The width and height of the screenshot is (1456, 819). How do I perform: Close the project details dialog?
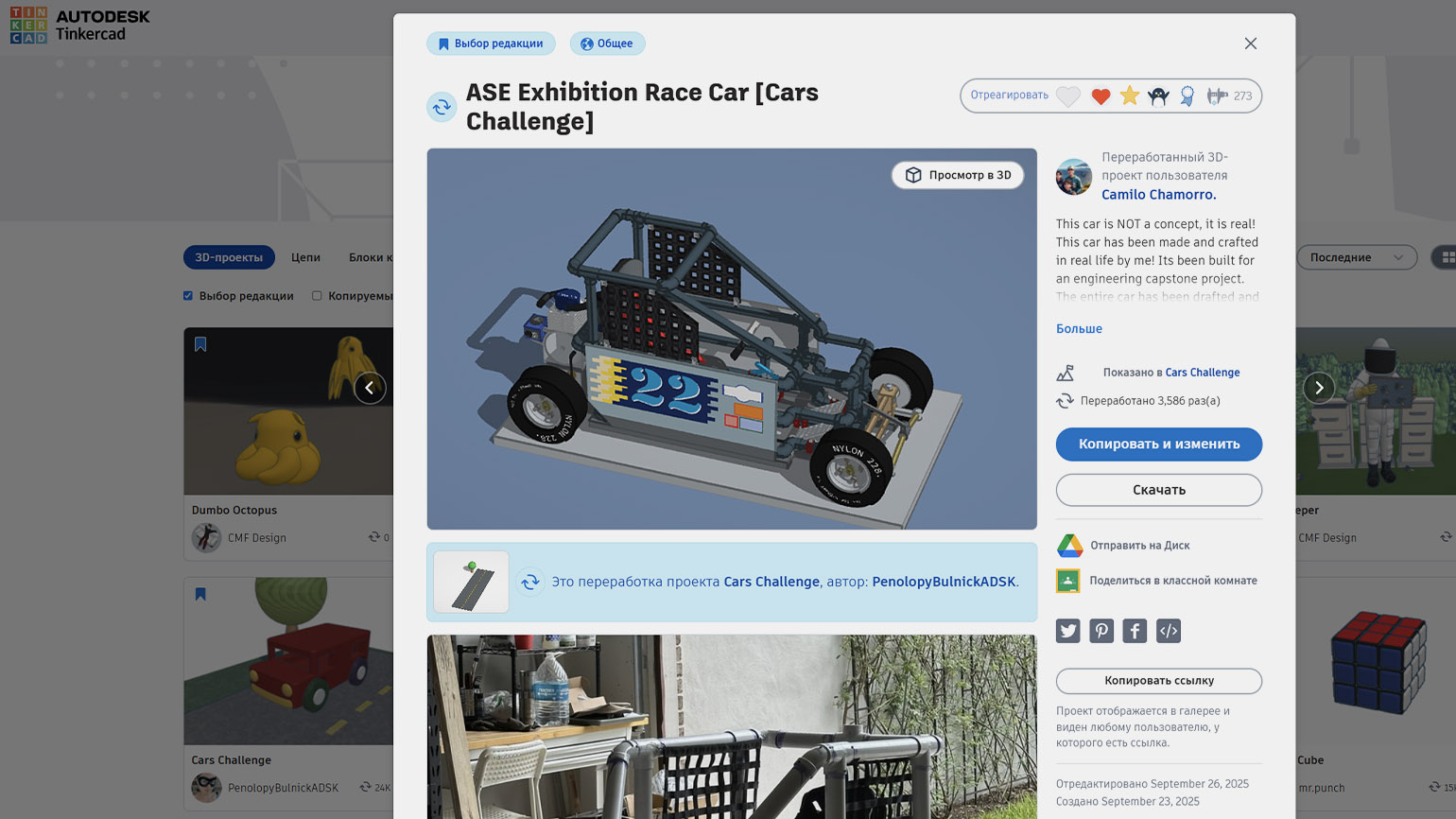[x=1250, y=44]
